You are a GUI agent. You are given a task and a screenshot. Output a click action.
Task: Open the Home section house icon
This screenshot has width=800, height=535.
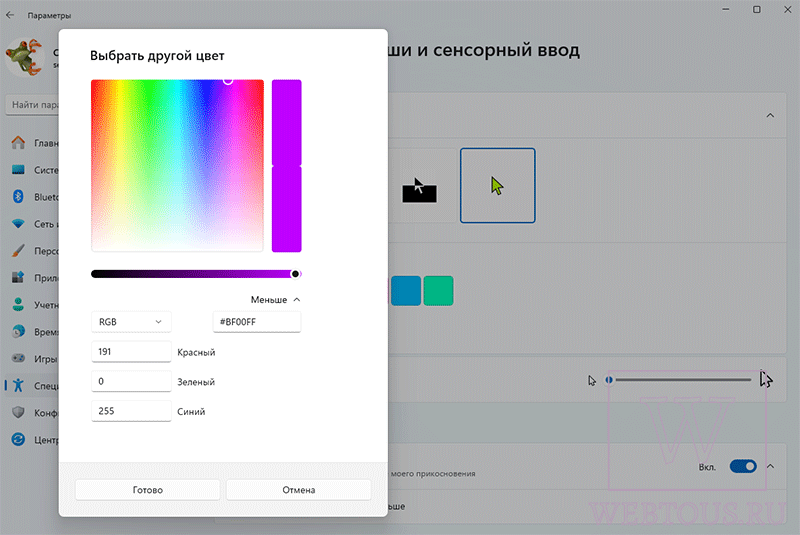point(18,143)
